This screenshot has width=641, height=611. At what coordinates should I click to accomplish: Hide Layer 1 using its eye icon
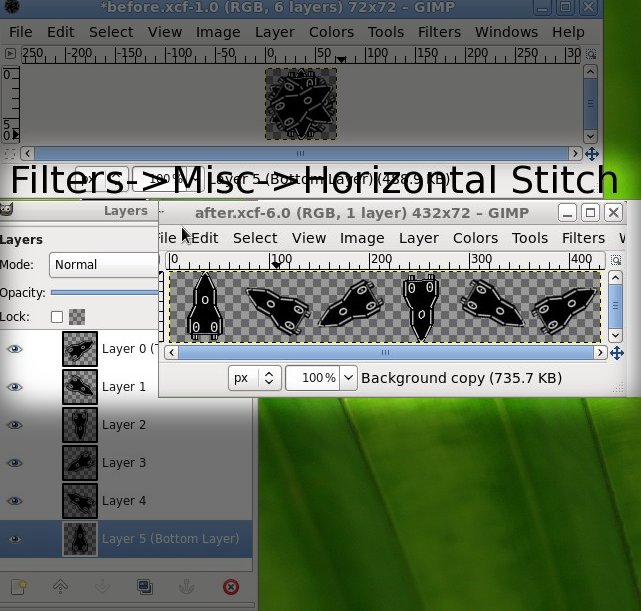tap(15, 387)
